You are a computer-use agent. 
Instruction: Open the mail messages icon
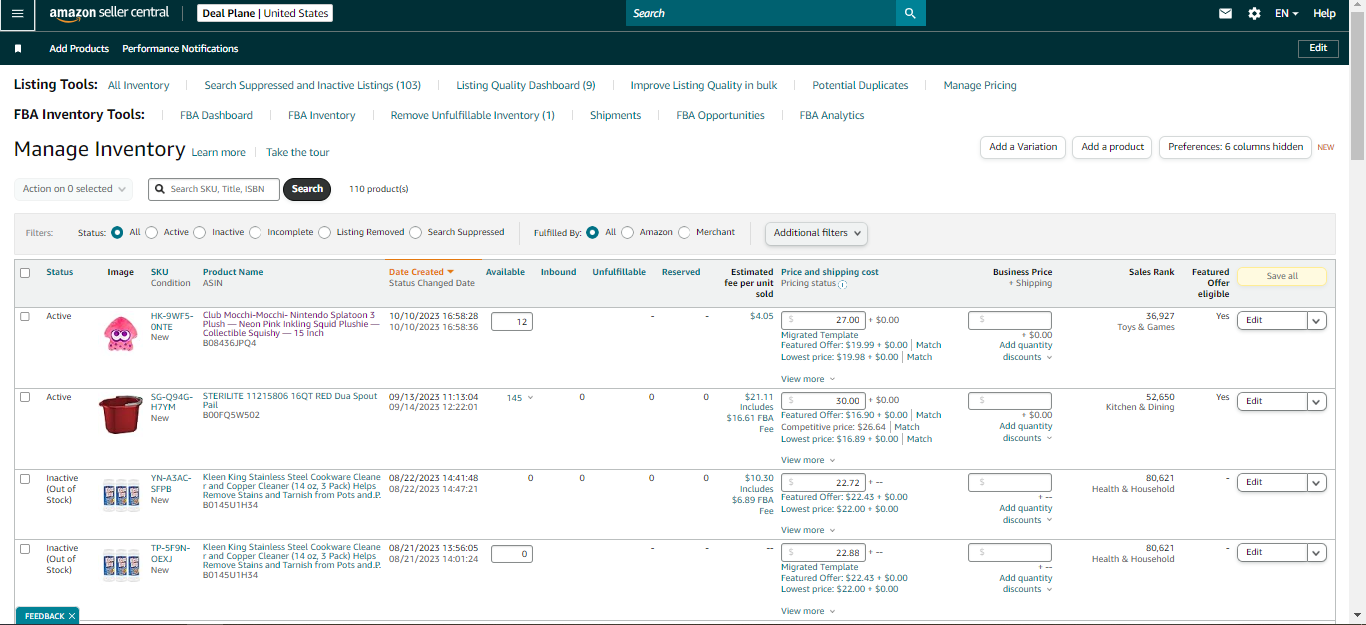(x=1225, y=13)
